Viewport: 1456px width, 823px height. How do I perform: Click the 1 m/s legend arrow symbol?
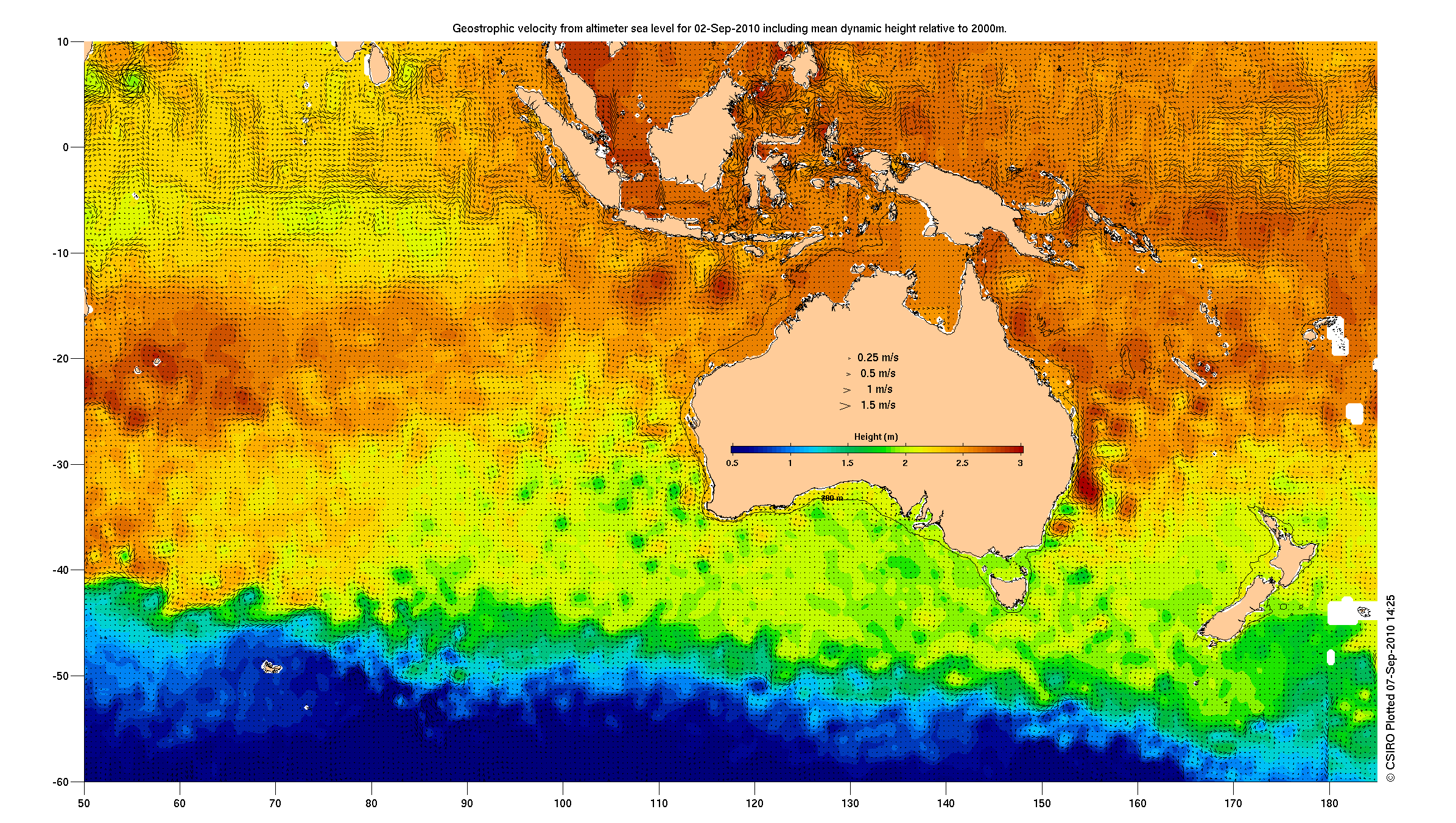pyautogui.click(x=846, y=390)
